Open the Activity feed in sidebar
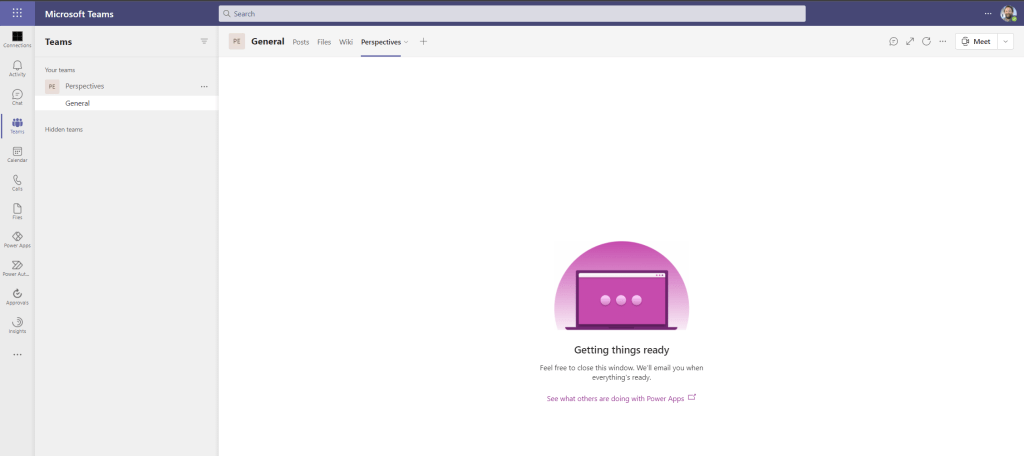This screenshot has height=456, width=1024. [x=17, y=68]
